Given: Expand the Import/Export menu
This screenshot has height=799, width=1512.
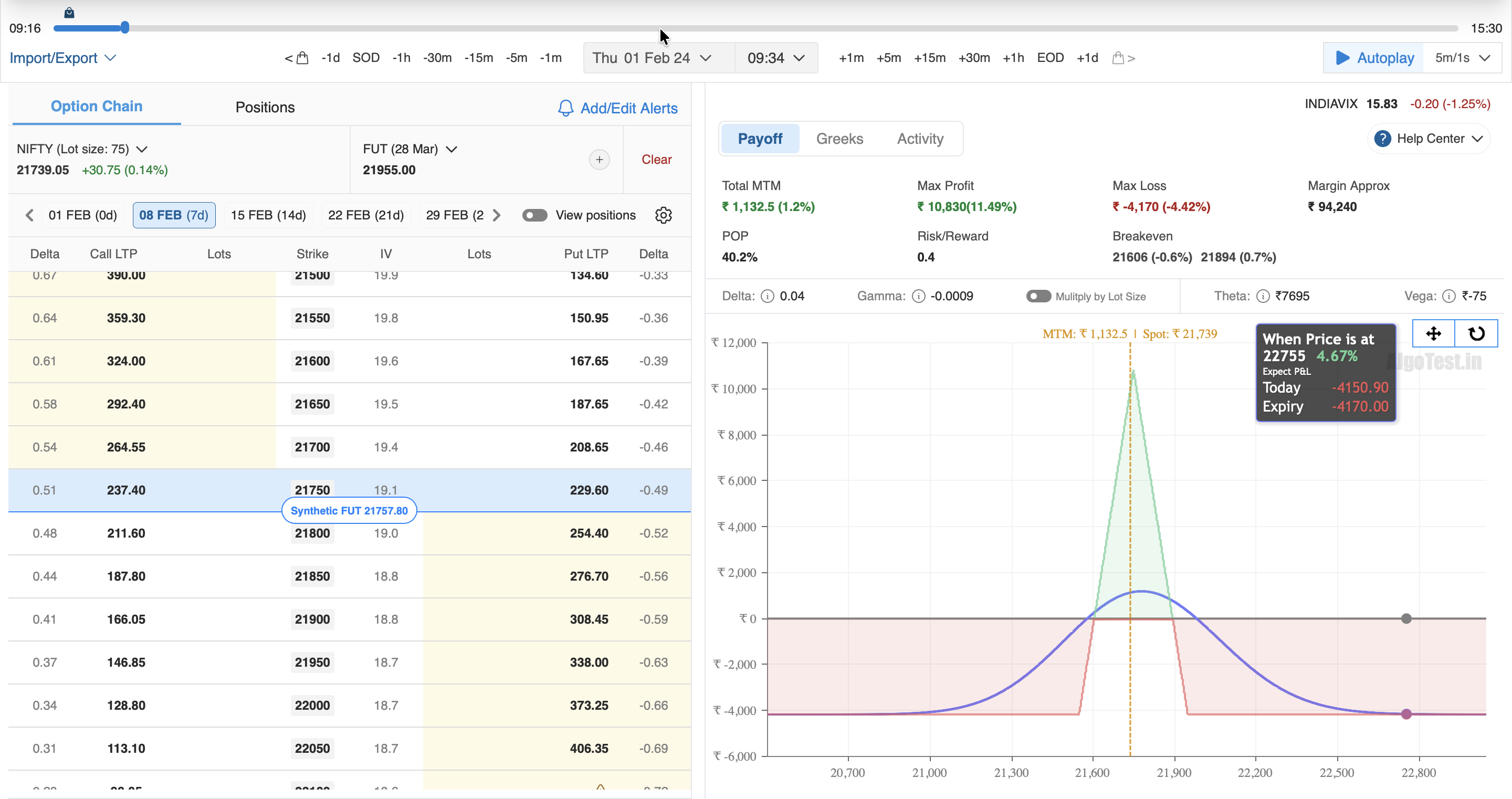Looking at the screenshot, I should [63, 58].
